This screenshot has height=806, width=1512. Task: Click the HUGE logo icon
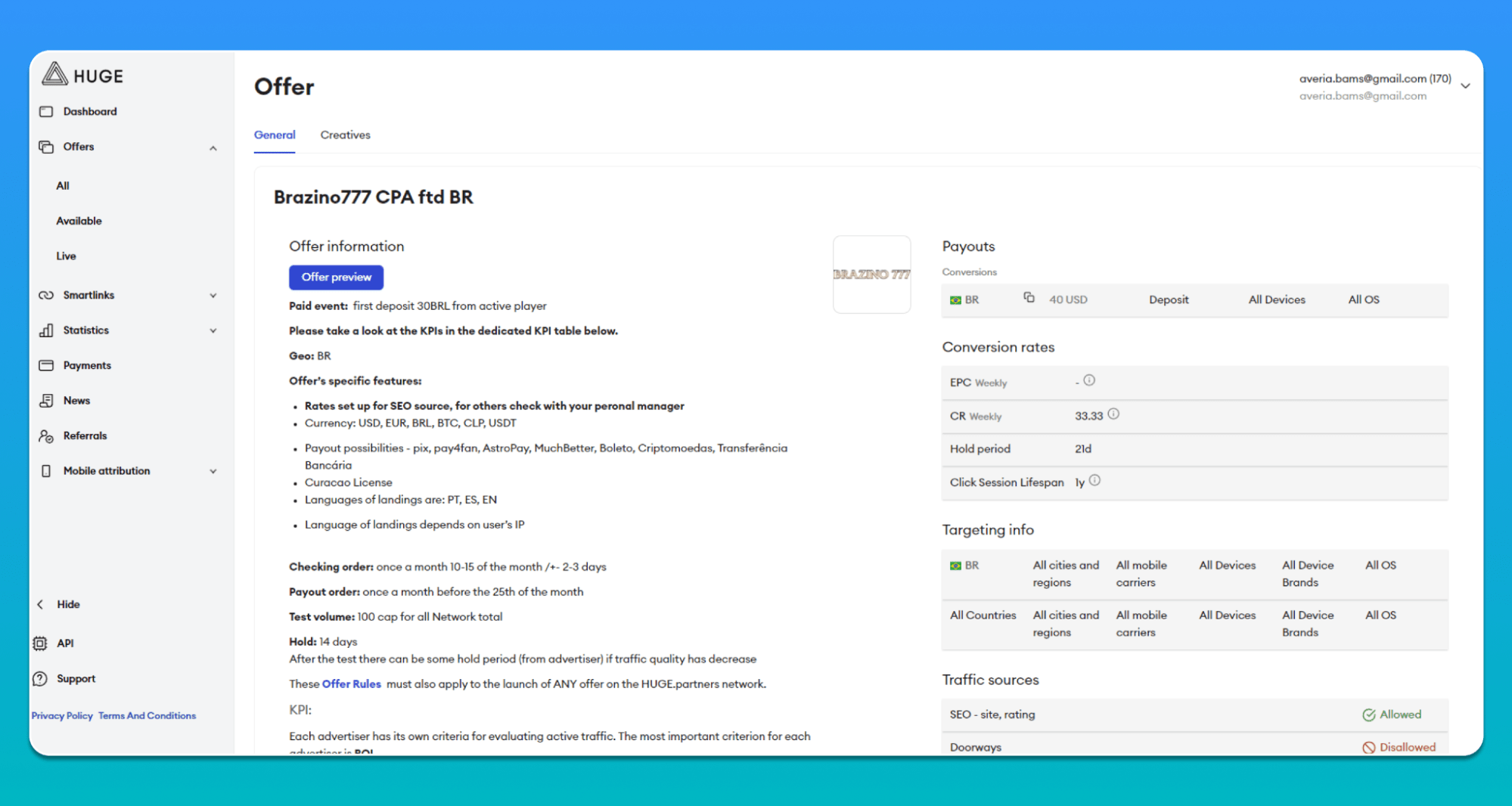click(x=54, y=75)
